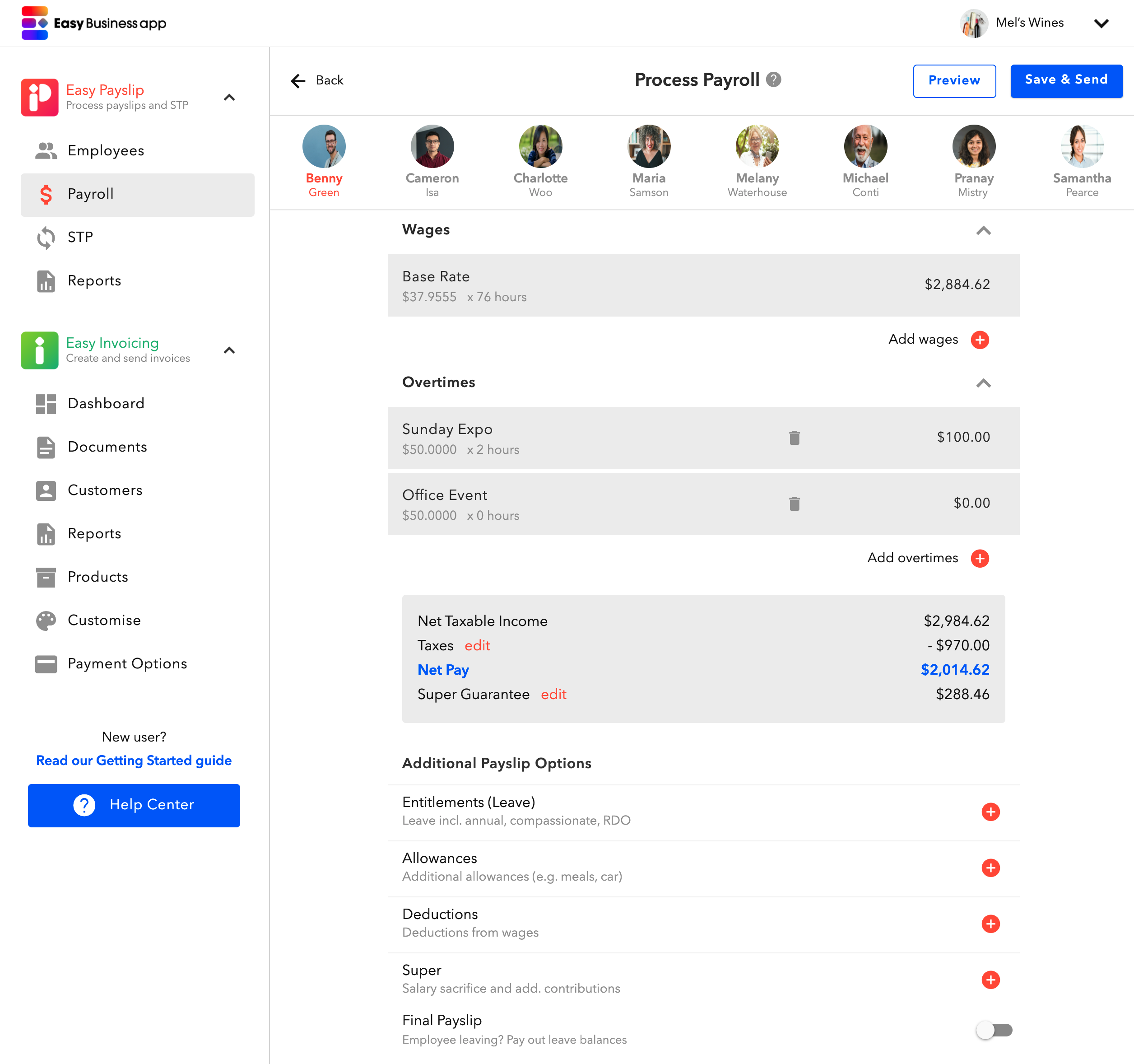
Task: Collapse the Overtimes section chevron
Action: click(x=983, y=383)
